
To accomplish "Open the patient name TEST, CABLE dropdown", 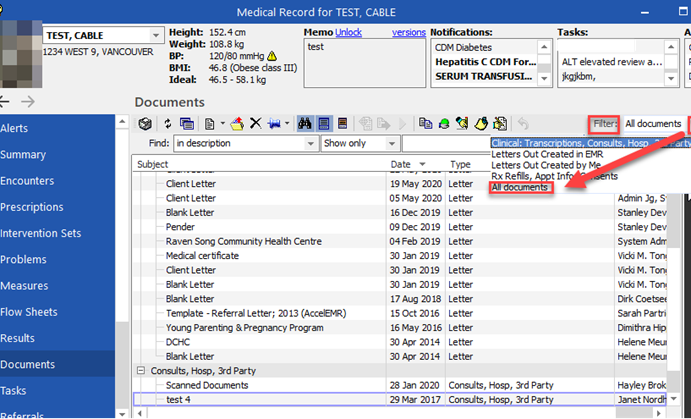I will (x=156, y=36).
